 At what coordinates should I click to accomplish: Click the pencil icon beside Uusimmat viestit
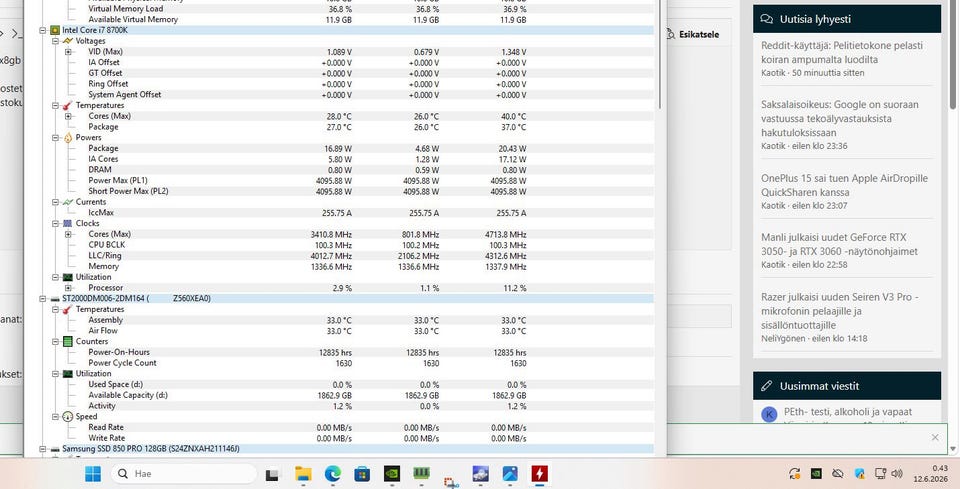coord(767,386)
